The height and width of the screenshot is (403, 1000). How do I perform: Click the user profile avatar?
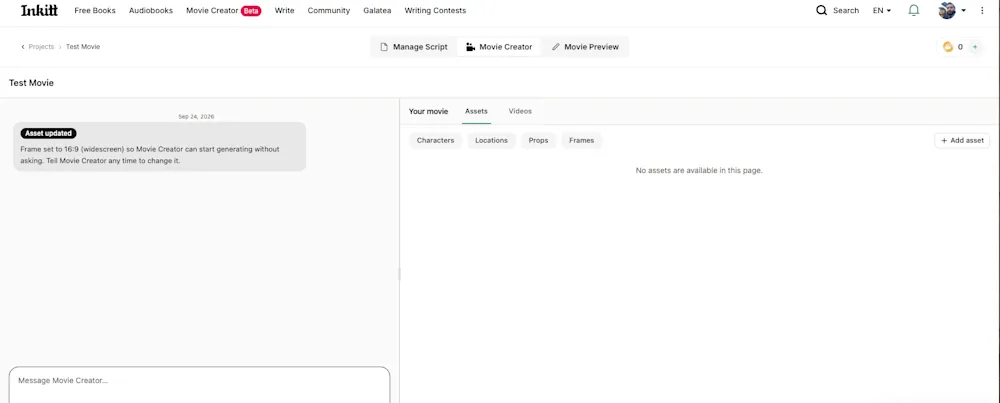[947, 10]
